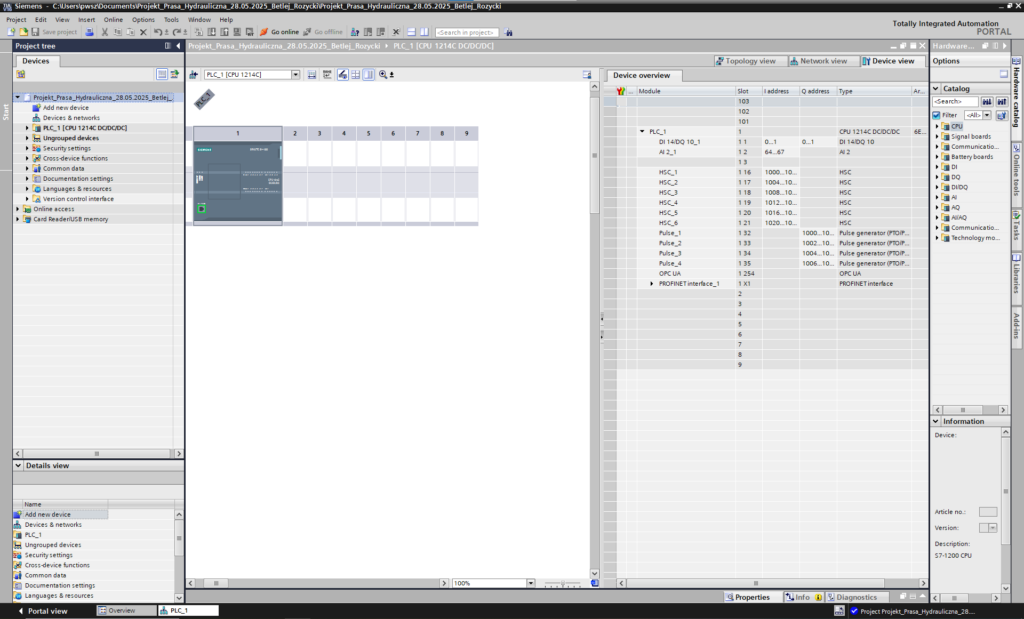Expand PROFINET interface_1 row in Device overview

pyautogui.click(x=652, y=284)
